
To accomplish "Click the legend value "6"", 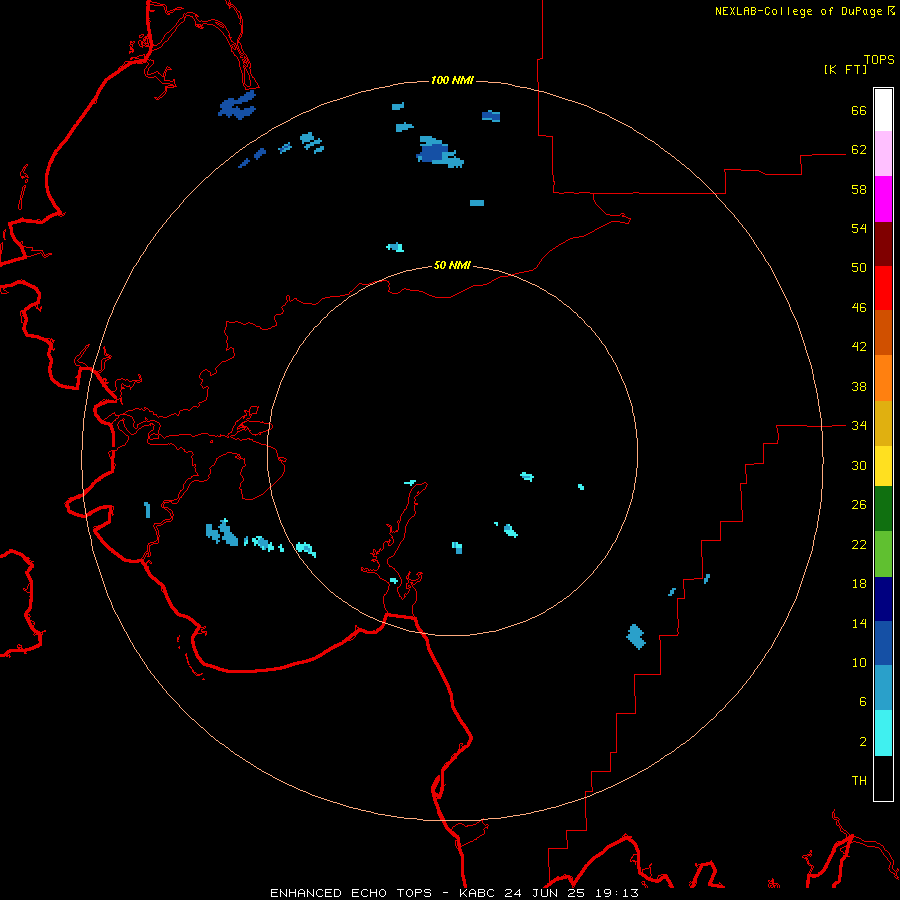I will point(863,702).
